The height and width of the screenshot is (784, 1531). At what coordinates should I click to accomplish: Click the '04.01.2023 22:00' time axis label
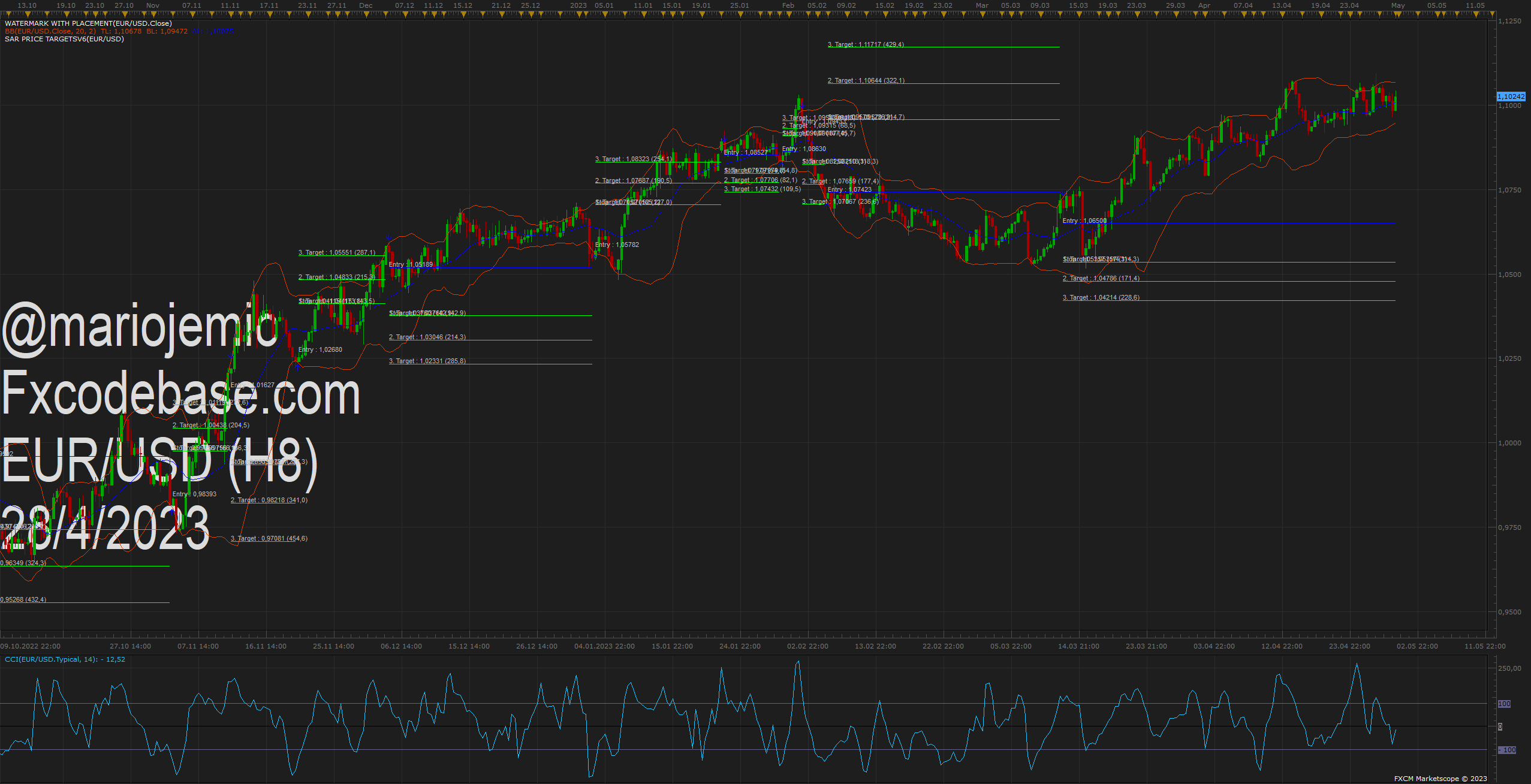coord(604,646)
